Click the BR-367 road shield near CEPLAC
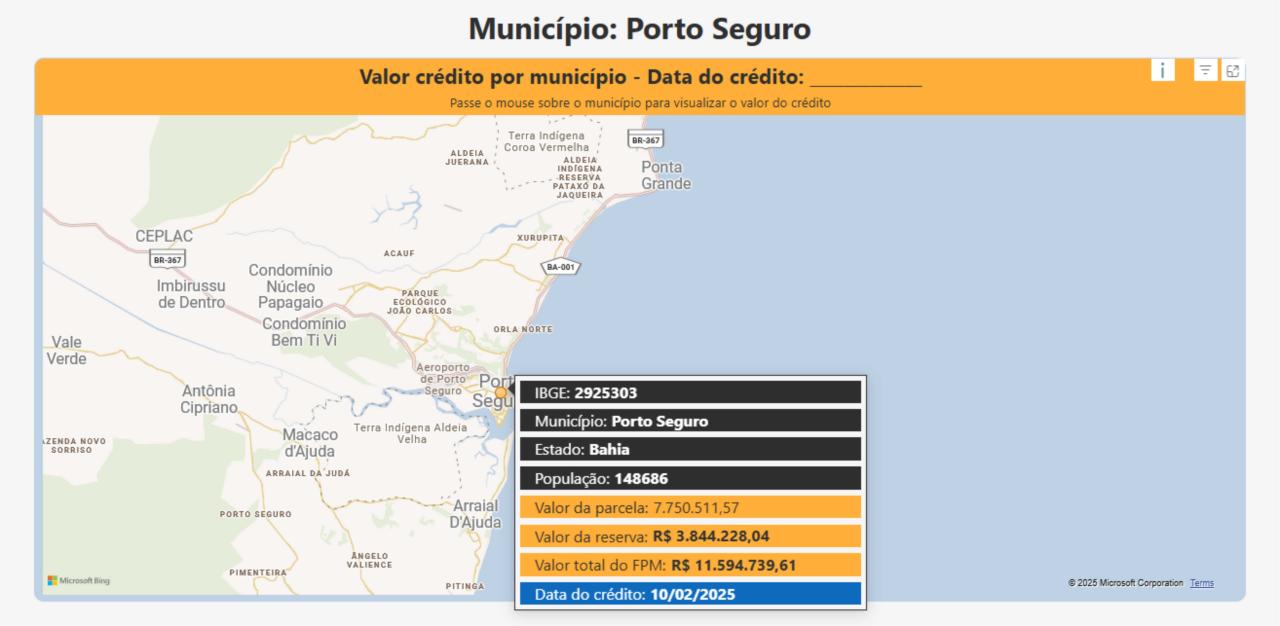Screen dimensions: 1280x626 click(167, 259)
